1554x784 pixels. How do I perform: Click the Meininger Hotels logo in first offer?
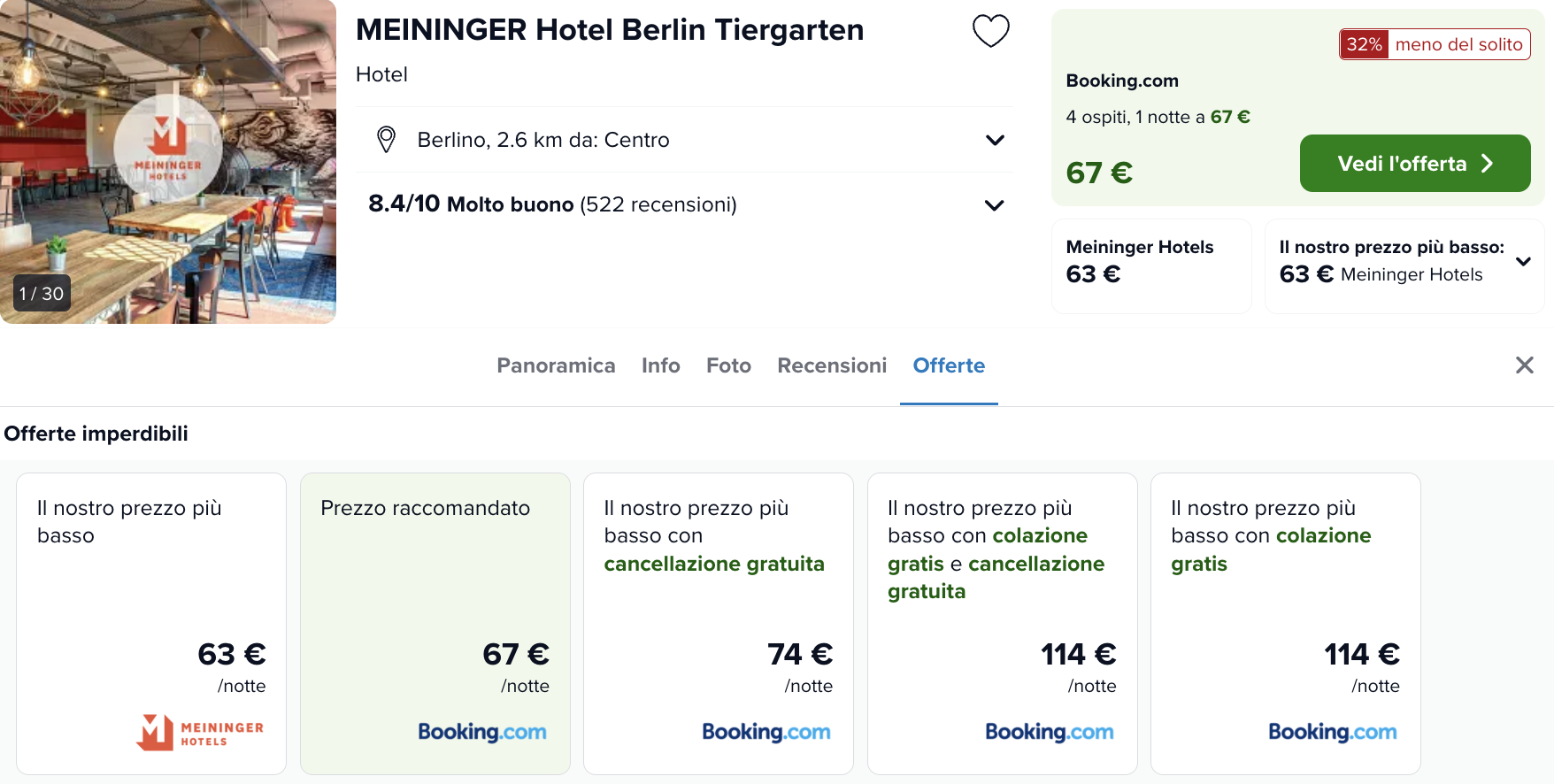tap(200, 732)
